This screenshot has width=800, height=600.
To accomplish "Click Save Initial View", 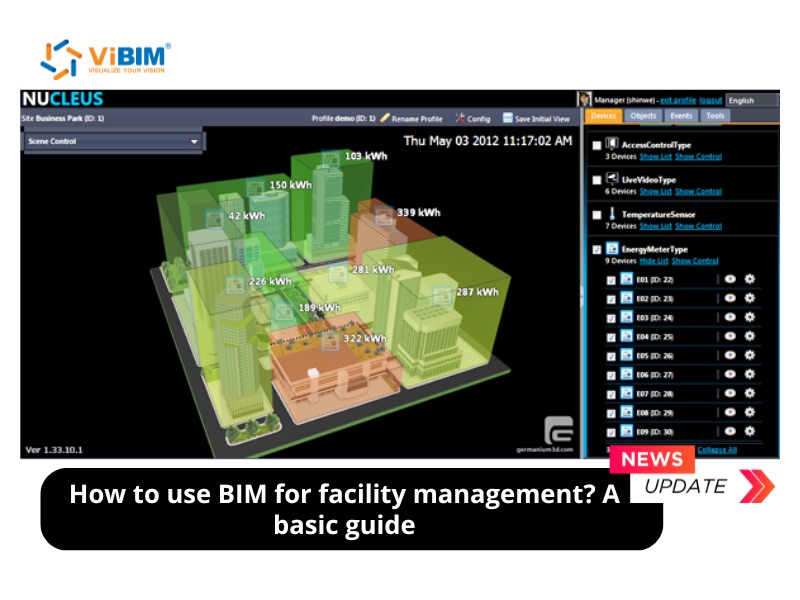I will [536, 118].
